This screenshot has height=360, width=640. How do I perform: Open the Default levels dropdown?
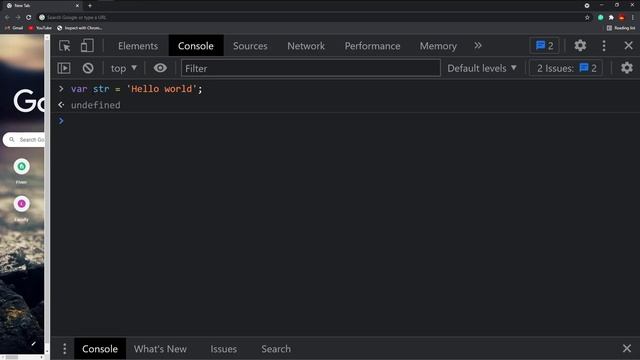pyautogui.click(x=482, y=68)
